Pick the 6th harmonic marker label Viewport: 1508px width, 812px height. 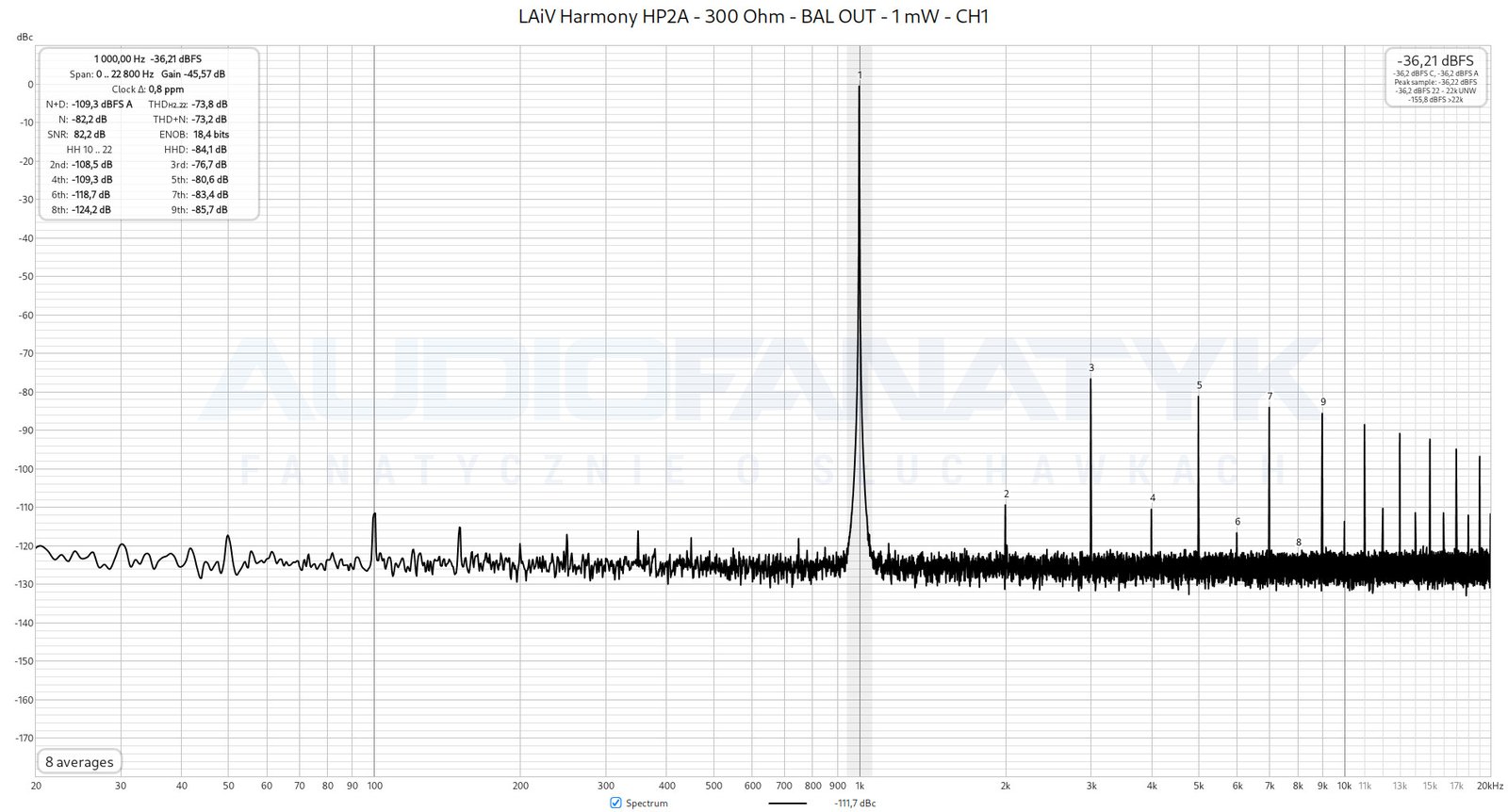(x=1237, y=522)
